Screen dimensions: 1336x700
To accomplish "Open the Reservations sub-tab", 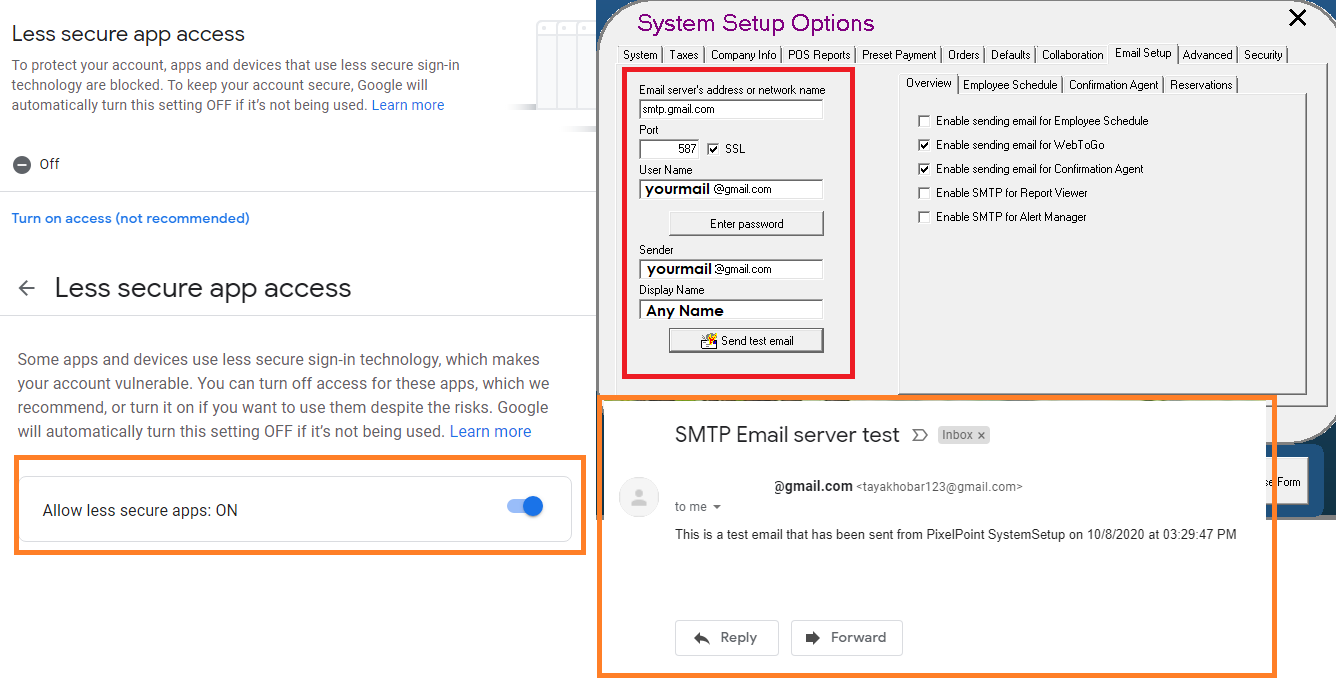I will 1201,85.
